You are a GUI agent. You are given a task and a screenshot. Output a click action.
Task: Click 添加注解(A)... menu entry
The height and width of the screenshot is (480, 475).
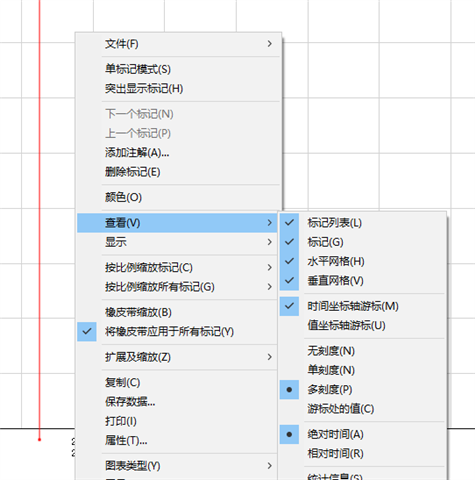pos(178,153)
